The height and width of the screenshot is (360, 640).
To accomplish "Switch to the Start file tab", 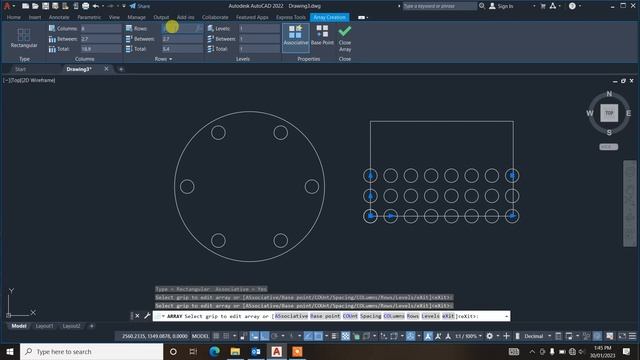I will point(20,69).
